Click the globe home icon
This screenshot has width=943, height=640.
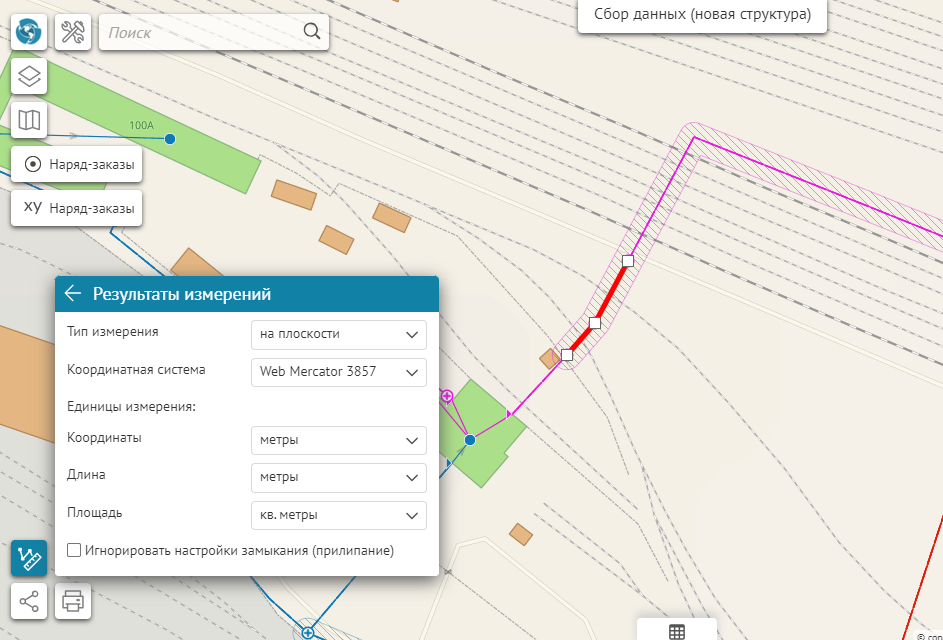29,32
